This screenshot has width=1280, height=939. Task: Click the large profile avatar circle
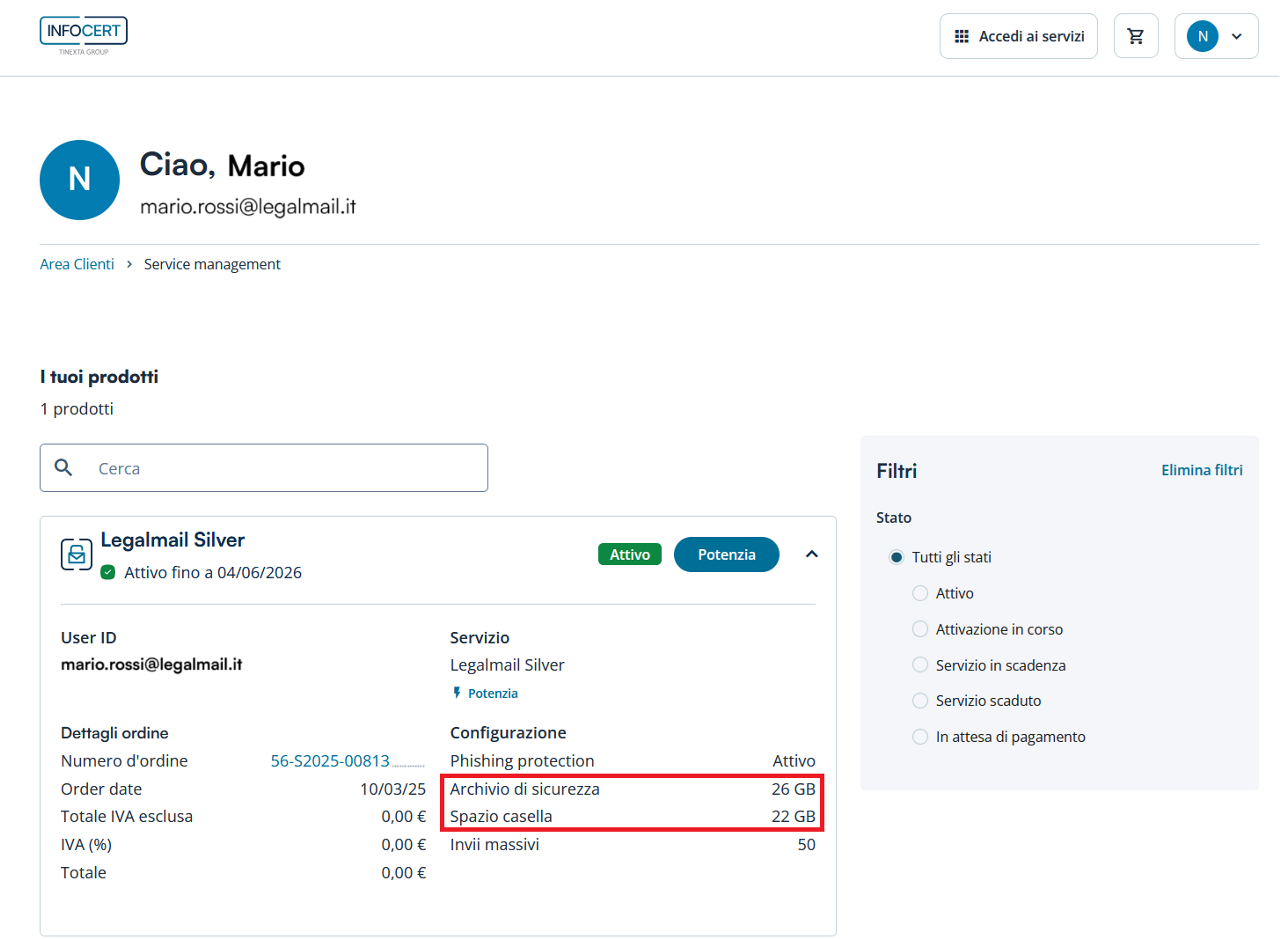point(79,180)
